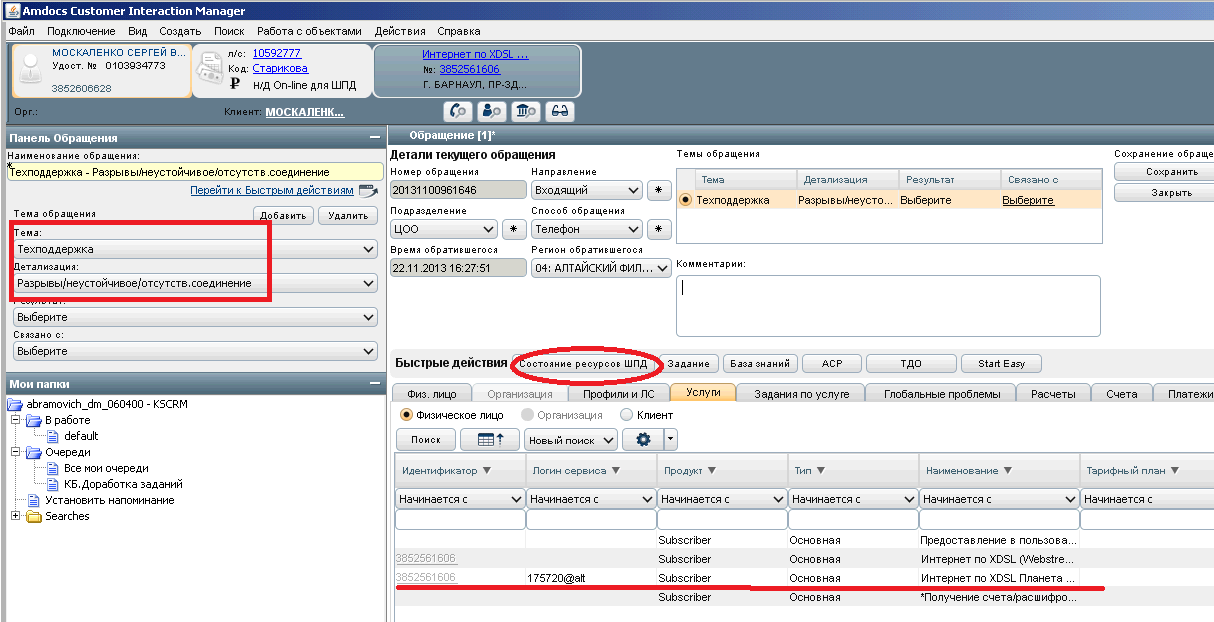Expand Searches tree folder

(x=15, y=516)
